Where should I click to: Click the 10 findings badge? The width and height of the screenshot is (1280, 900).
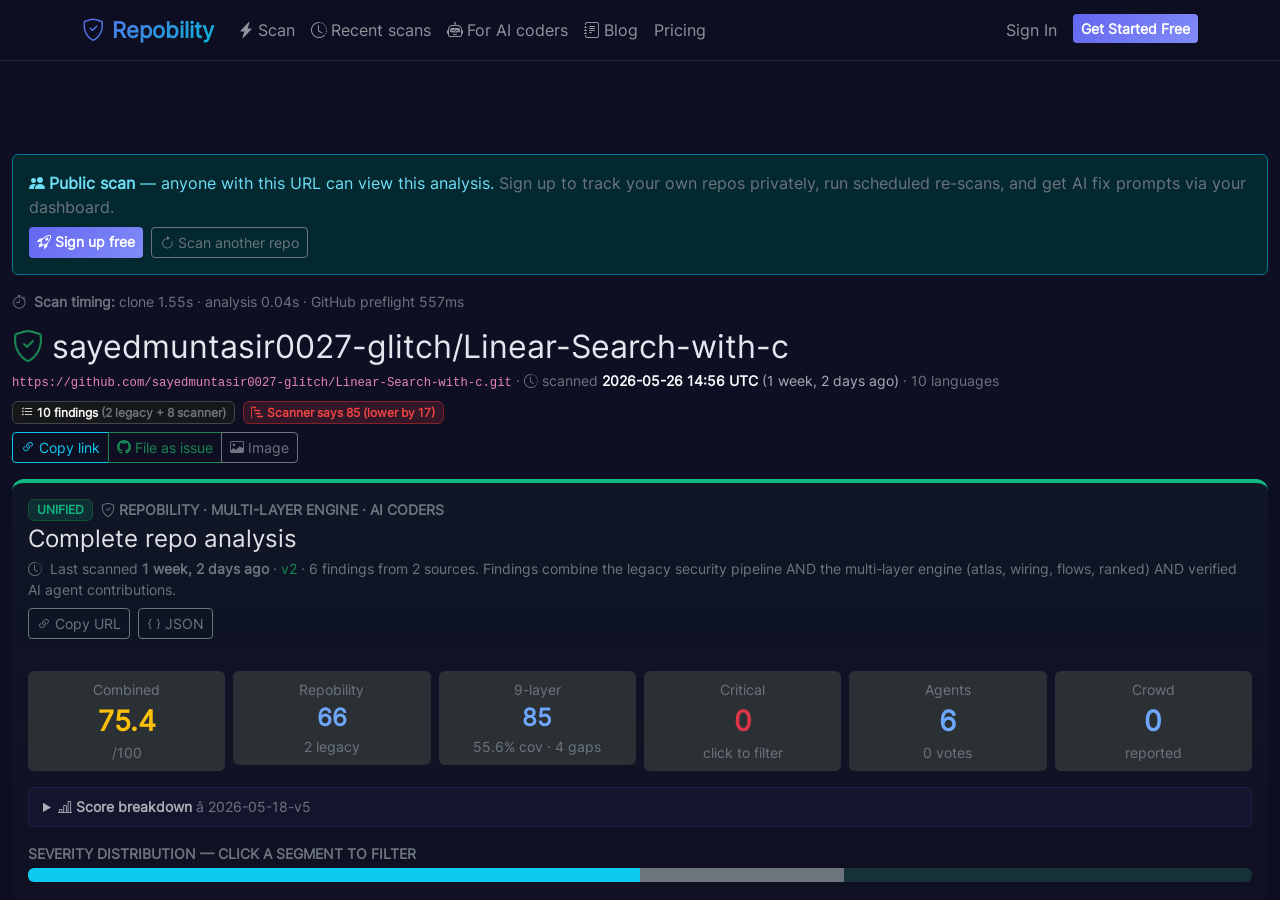tap(123, 413)
